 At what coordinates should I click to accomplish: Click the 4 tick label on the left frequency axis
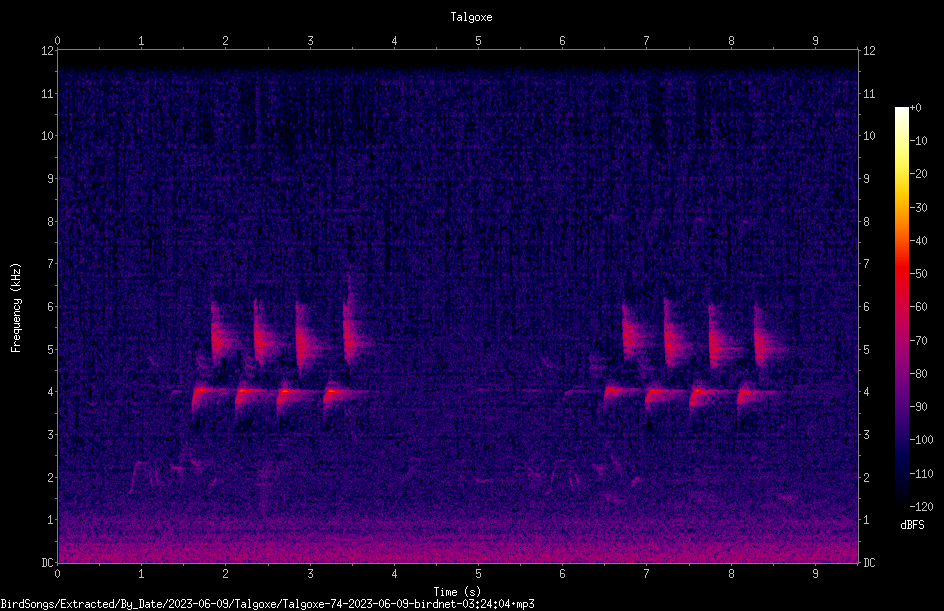click(50, 392)
